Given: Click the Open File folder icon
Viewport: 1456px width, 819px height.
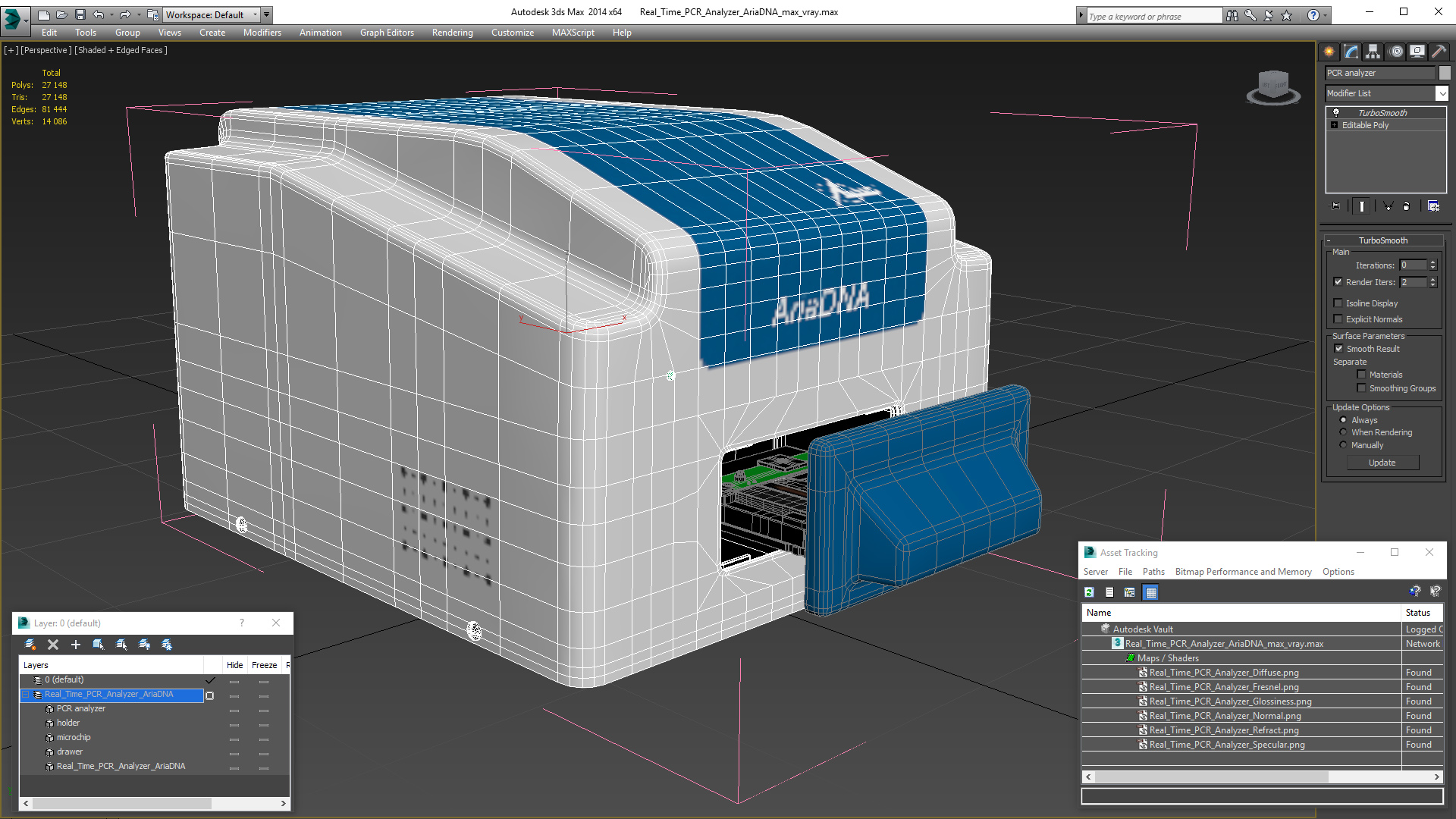Looking at the screenshot, I should pos(61,14).
